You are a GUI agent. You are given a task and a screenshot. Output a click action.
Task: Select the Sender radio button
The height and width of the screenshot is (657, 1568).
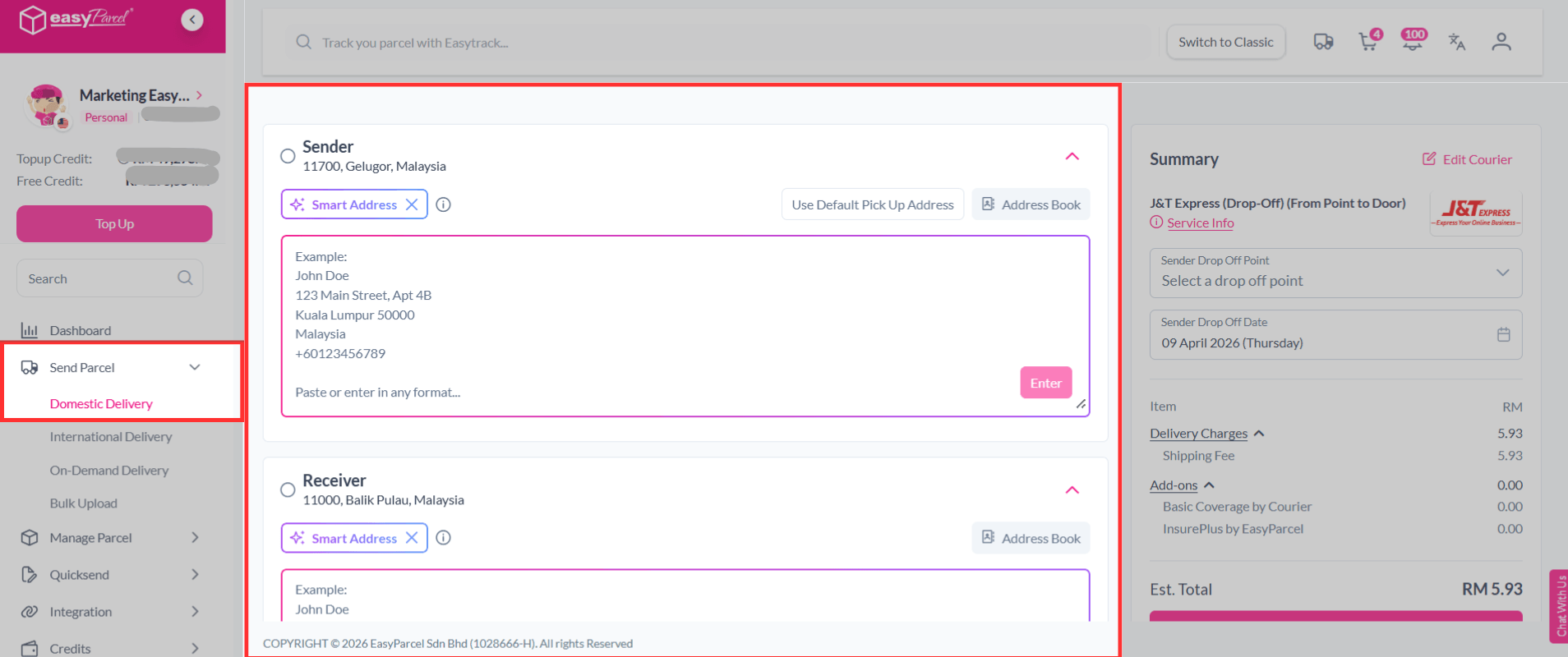pyautogui.click(x=288, y=156)
